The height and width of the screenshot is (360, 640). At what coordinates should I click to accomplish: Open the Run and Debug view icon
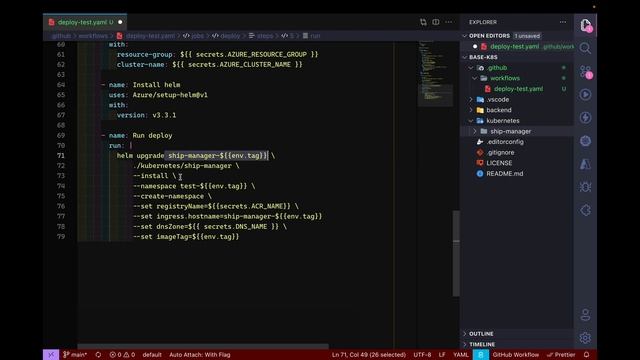pyautogui.click(x=585, y=95)
